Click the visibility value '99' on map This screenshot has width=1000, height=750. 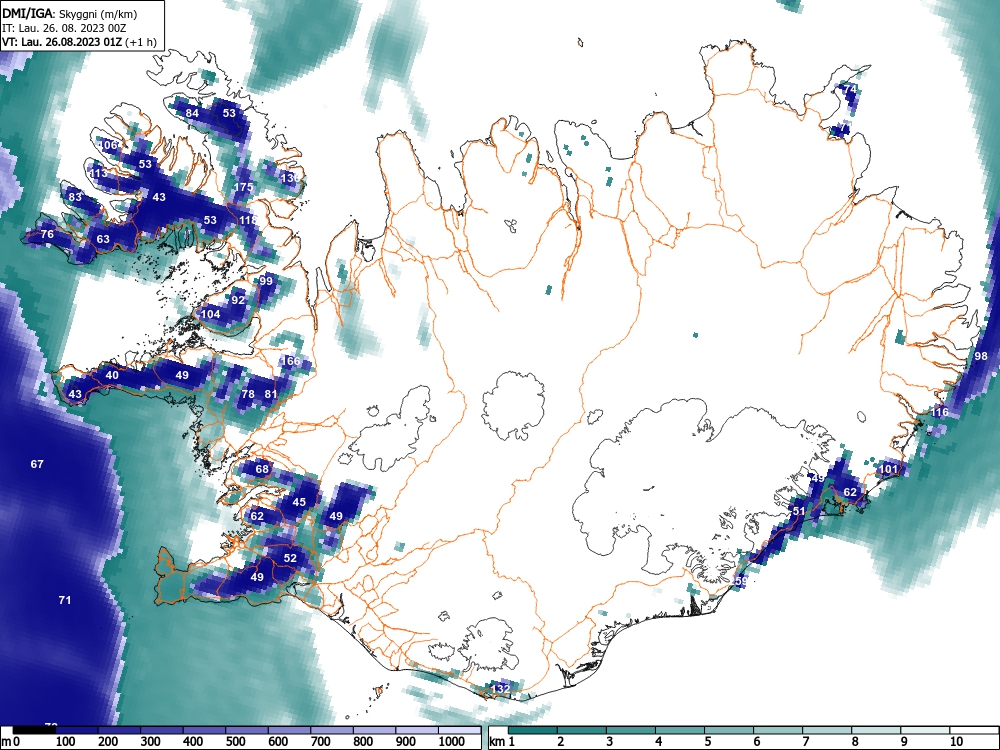click(266, 281)
